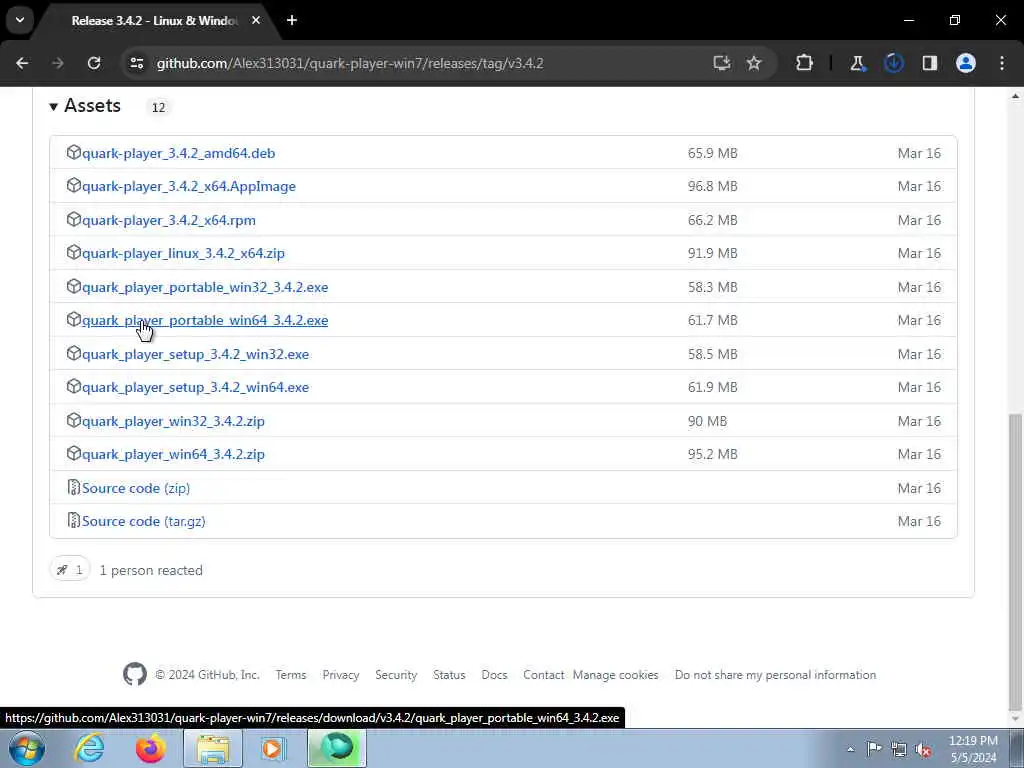Open the downloads icon in toolbar

coord(893,63)
